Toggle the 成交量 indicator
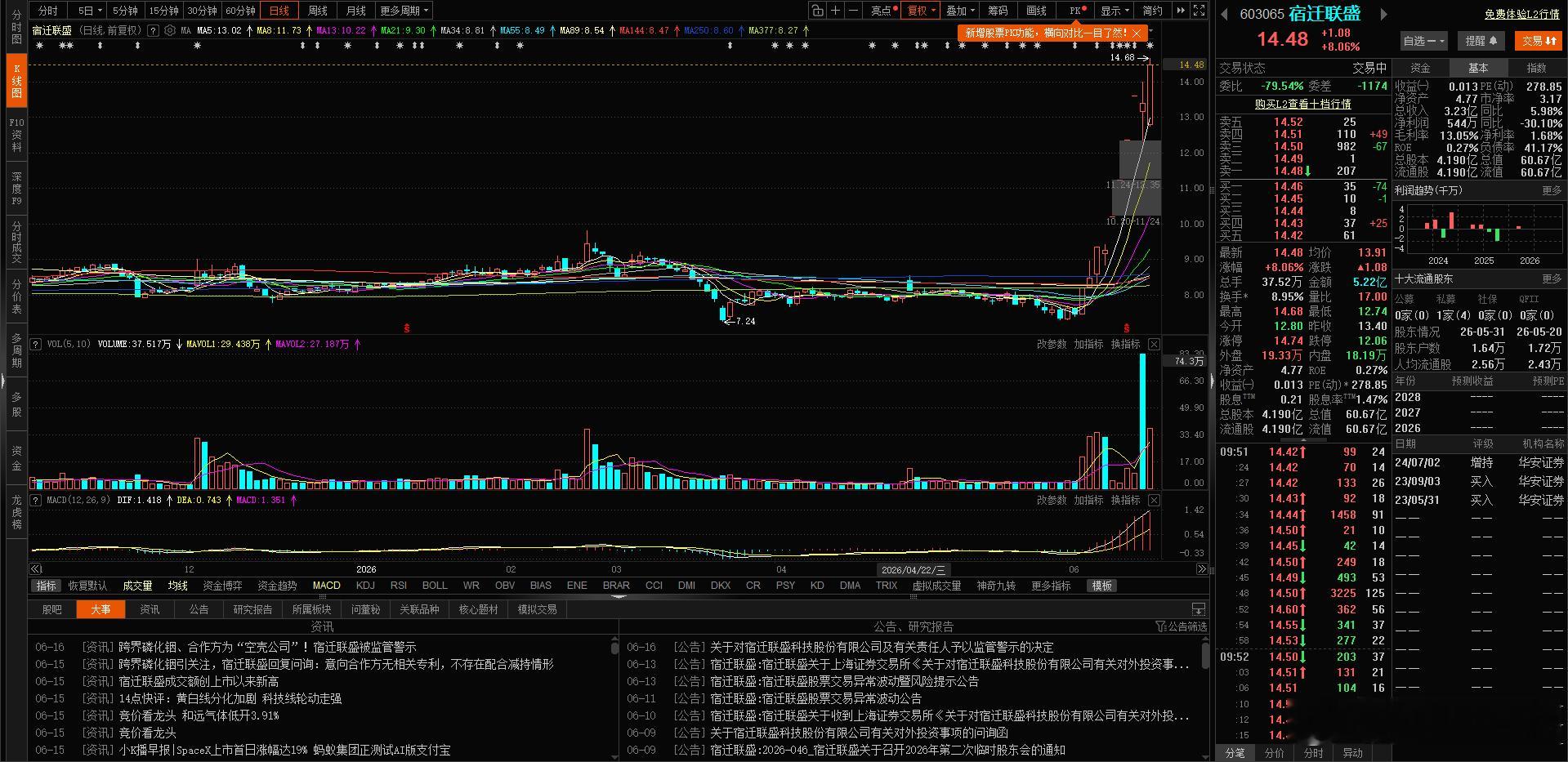 (x=137, y=586)
